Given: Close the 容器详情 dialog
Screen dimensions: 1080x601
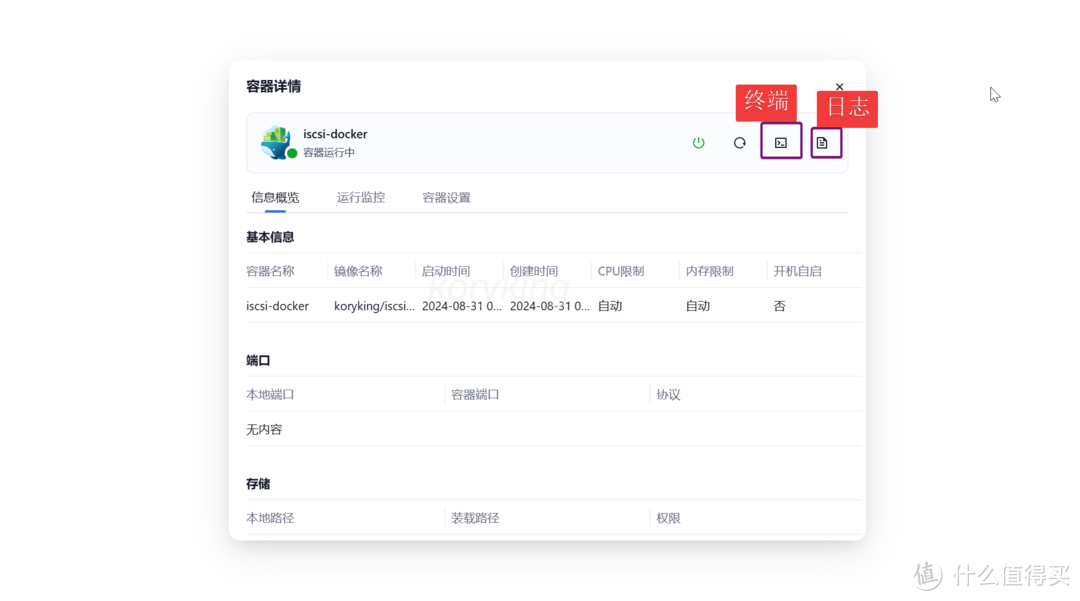Looking at the screenshot, I should [839, 86].
